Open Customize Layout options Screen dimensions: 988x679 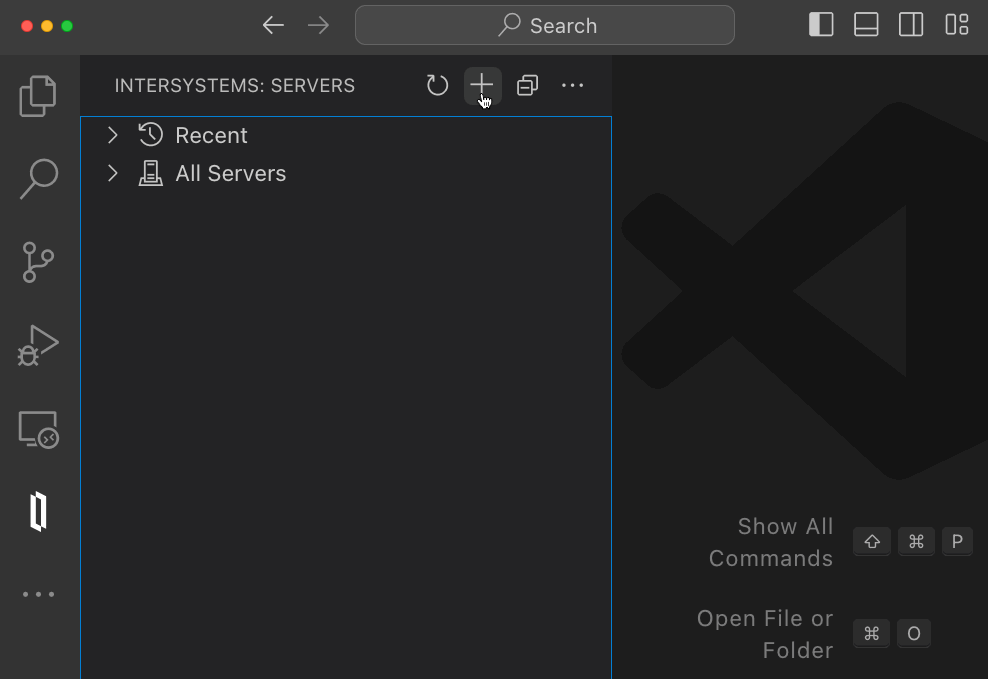956,25
